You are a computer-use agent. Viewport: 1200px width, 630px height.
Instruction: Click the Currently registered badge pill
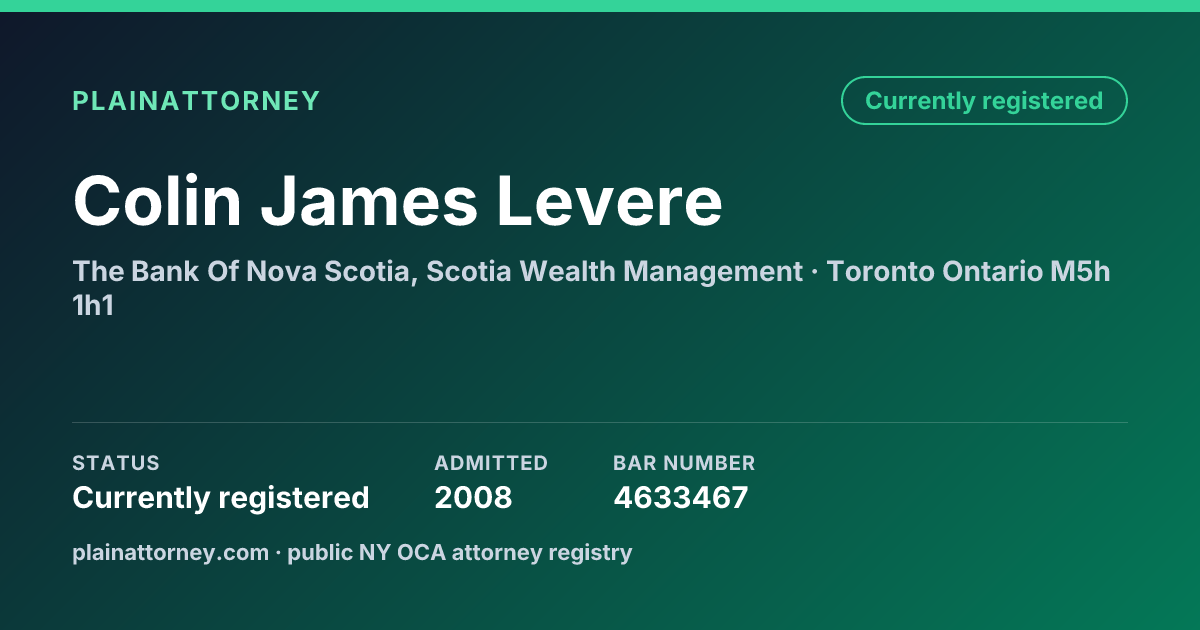984,101
